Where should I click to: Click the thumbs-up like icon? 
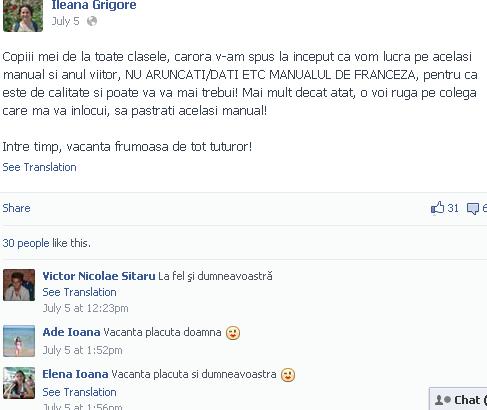click(437, 208)
